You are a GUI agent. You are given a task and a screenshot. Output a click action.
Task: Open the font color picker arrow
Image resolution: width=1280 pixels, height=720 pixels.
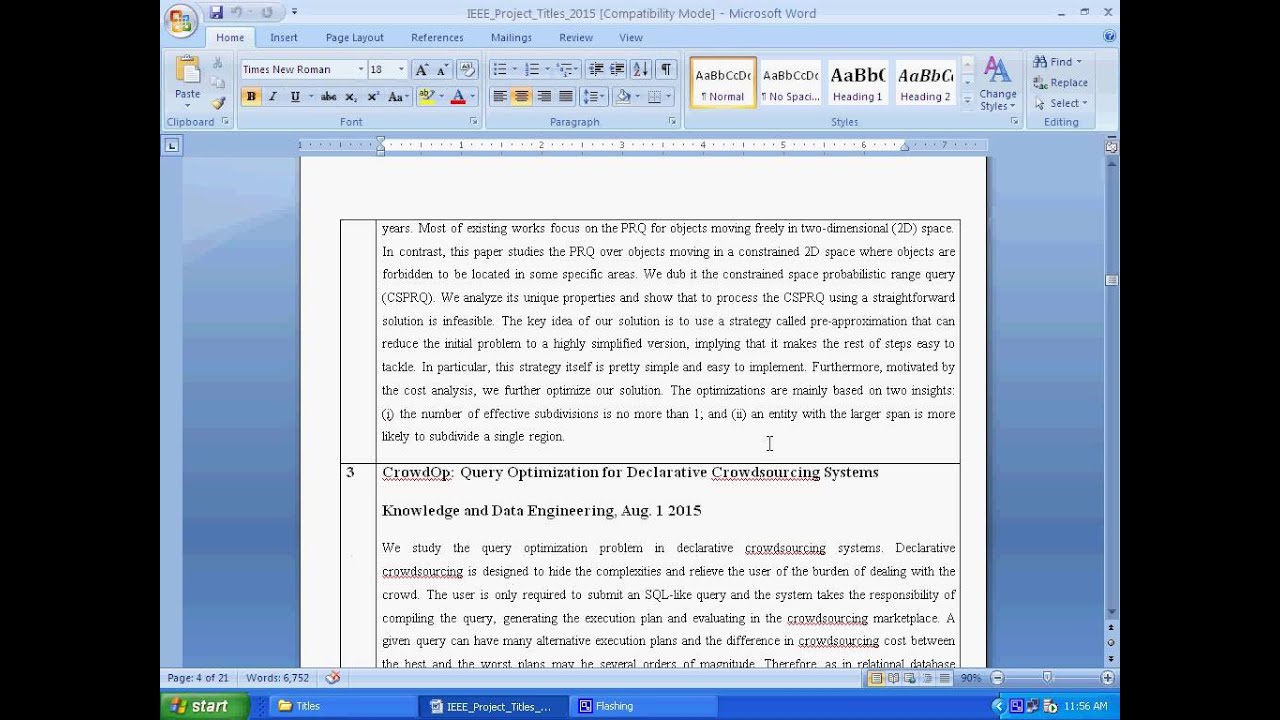coord(472,97)
